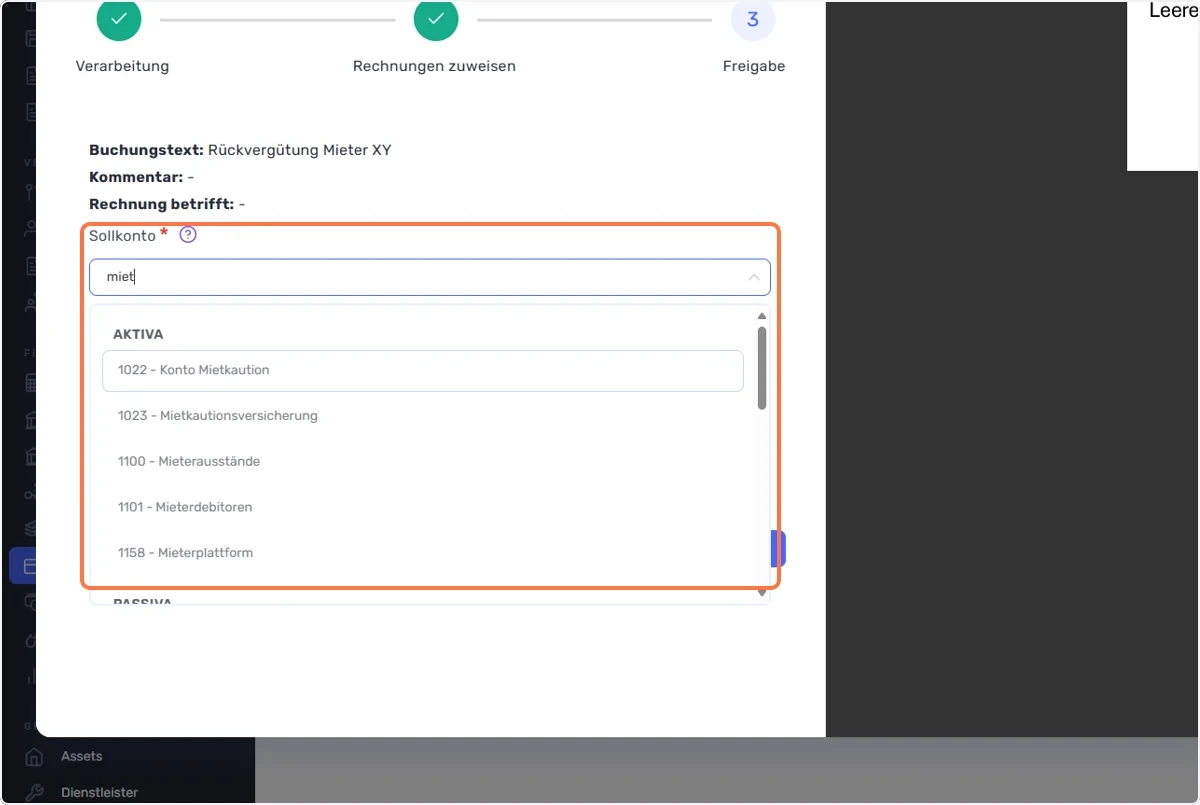1200x805 pixels.
Task: Open Assets label in the sidebar
Action: click(82, 756)
